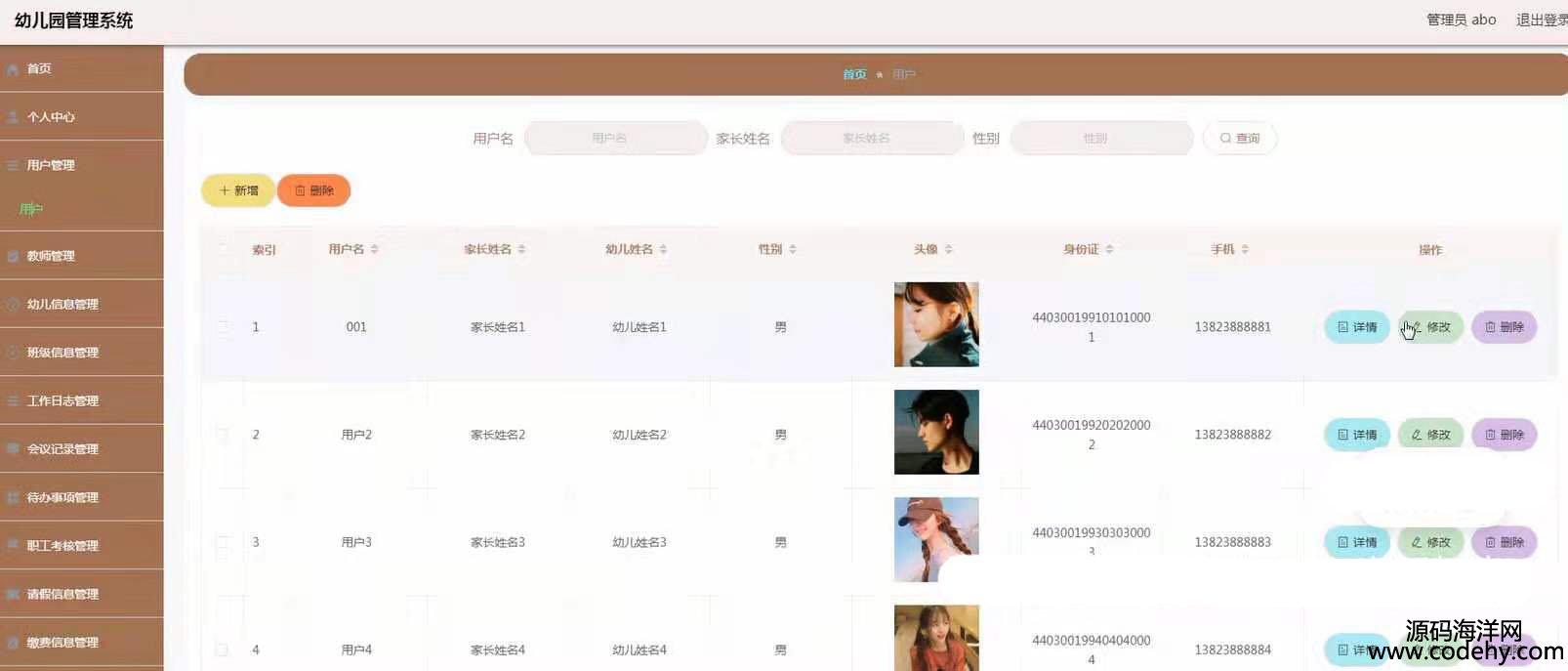Open 幼儿信息管理 in sidebar
The image size is (1568, 671).
tap(62, 305)
